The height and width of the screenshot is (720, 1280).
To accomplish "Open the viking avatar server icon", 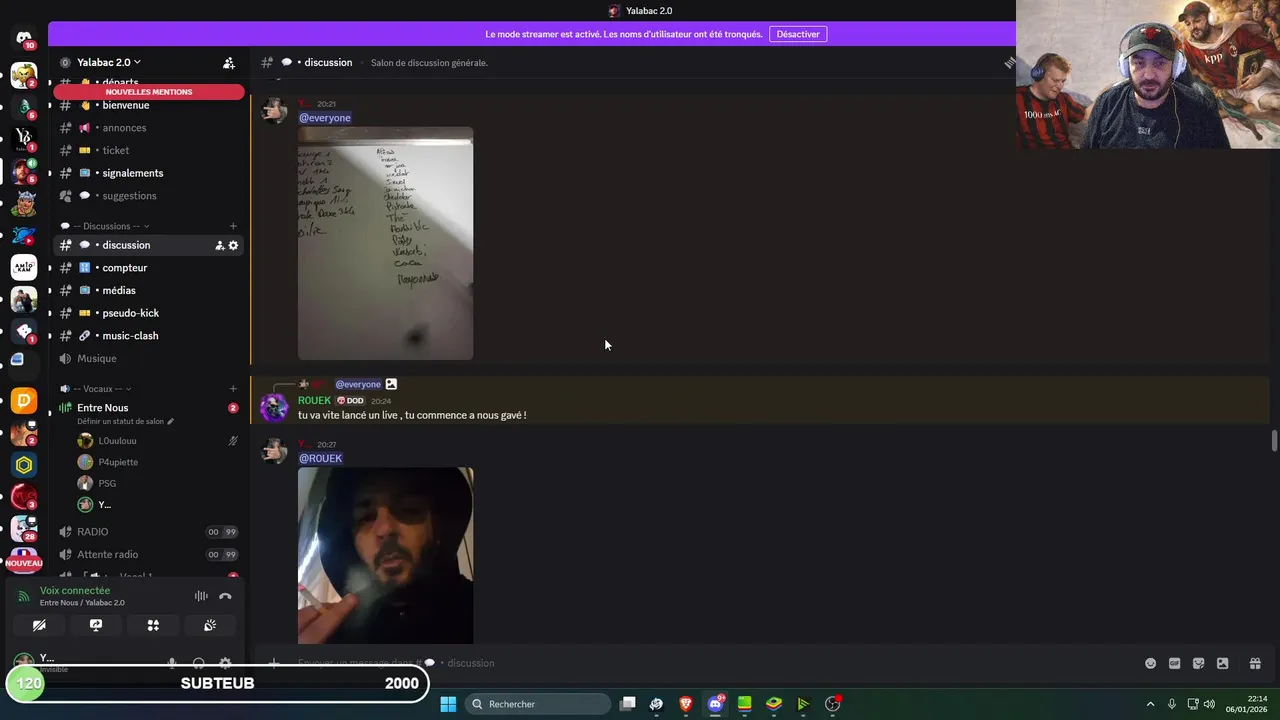I will pyautogui.click(x=24, y=203).
